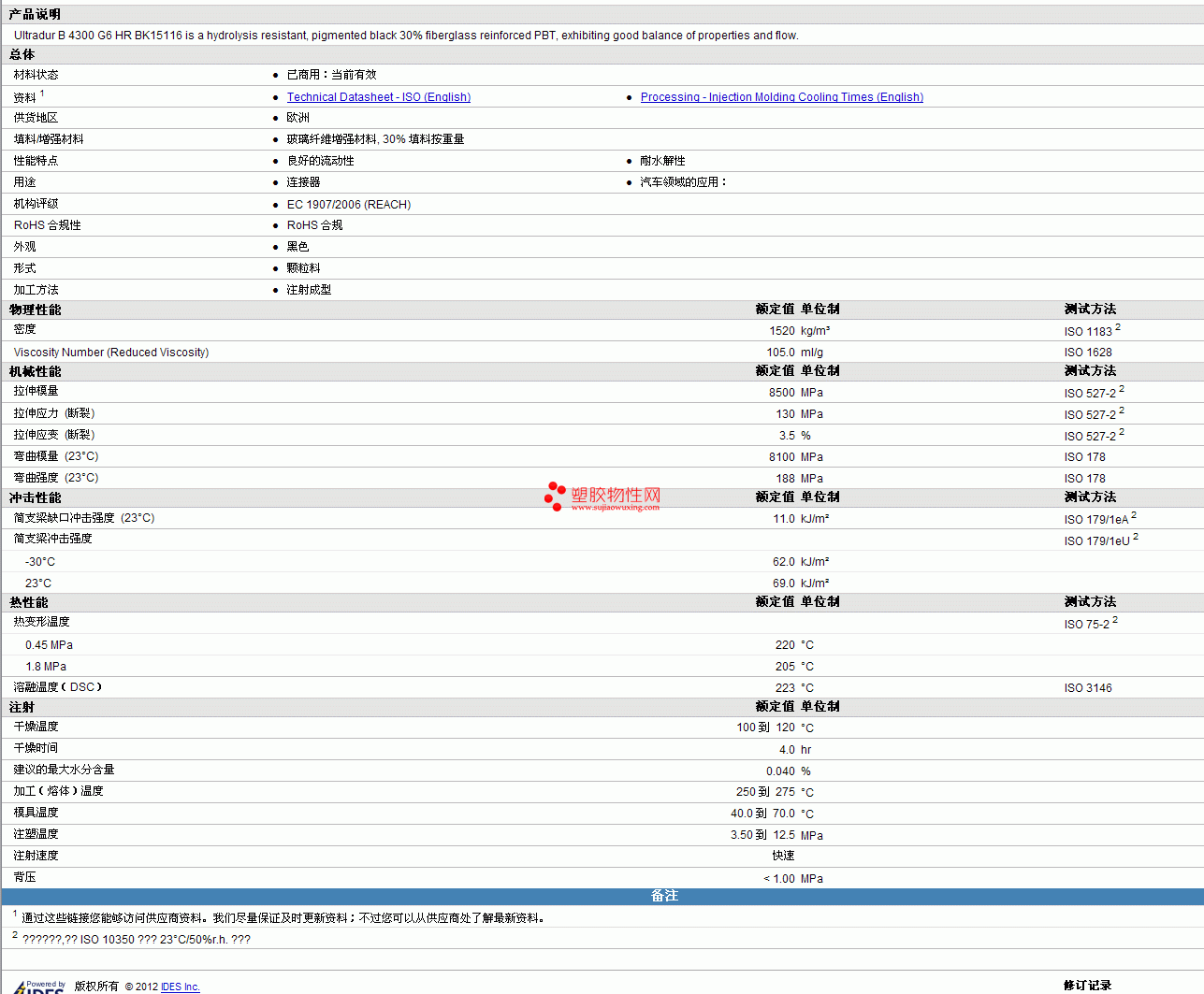Click the 玻璃纤维增强材料, 30% 填料按重量 value
This screenshot has height=994, width=1204.
[375, 139]
